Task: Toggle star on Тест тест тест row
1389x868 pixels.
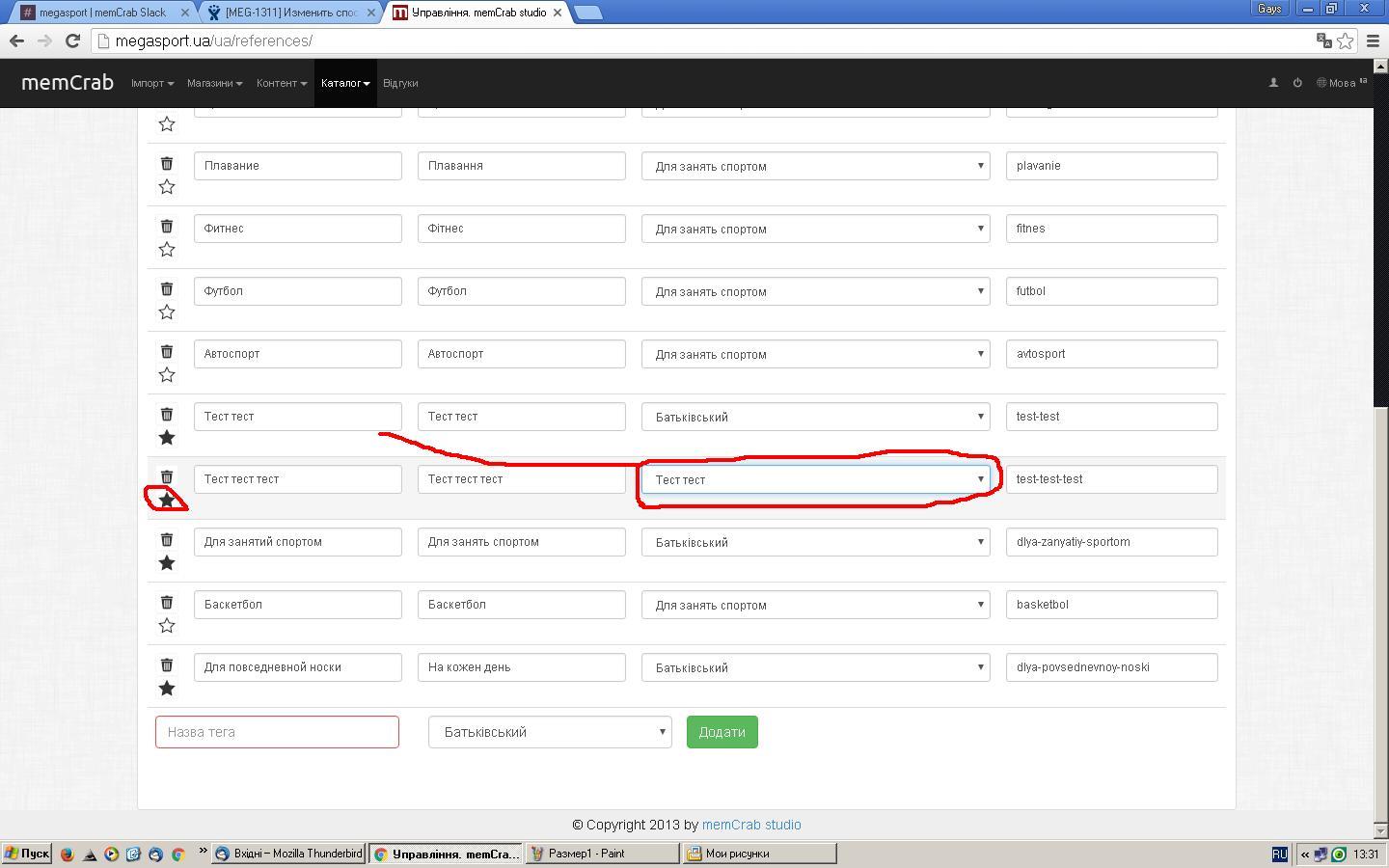Action: 167,501
